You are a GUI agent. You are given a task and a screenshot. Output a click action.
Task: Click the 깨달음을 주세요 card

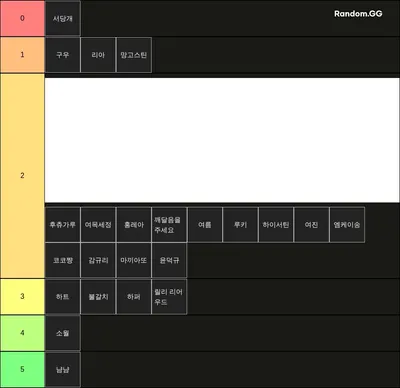click(169, 225)
